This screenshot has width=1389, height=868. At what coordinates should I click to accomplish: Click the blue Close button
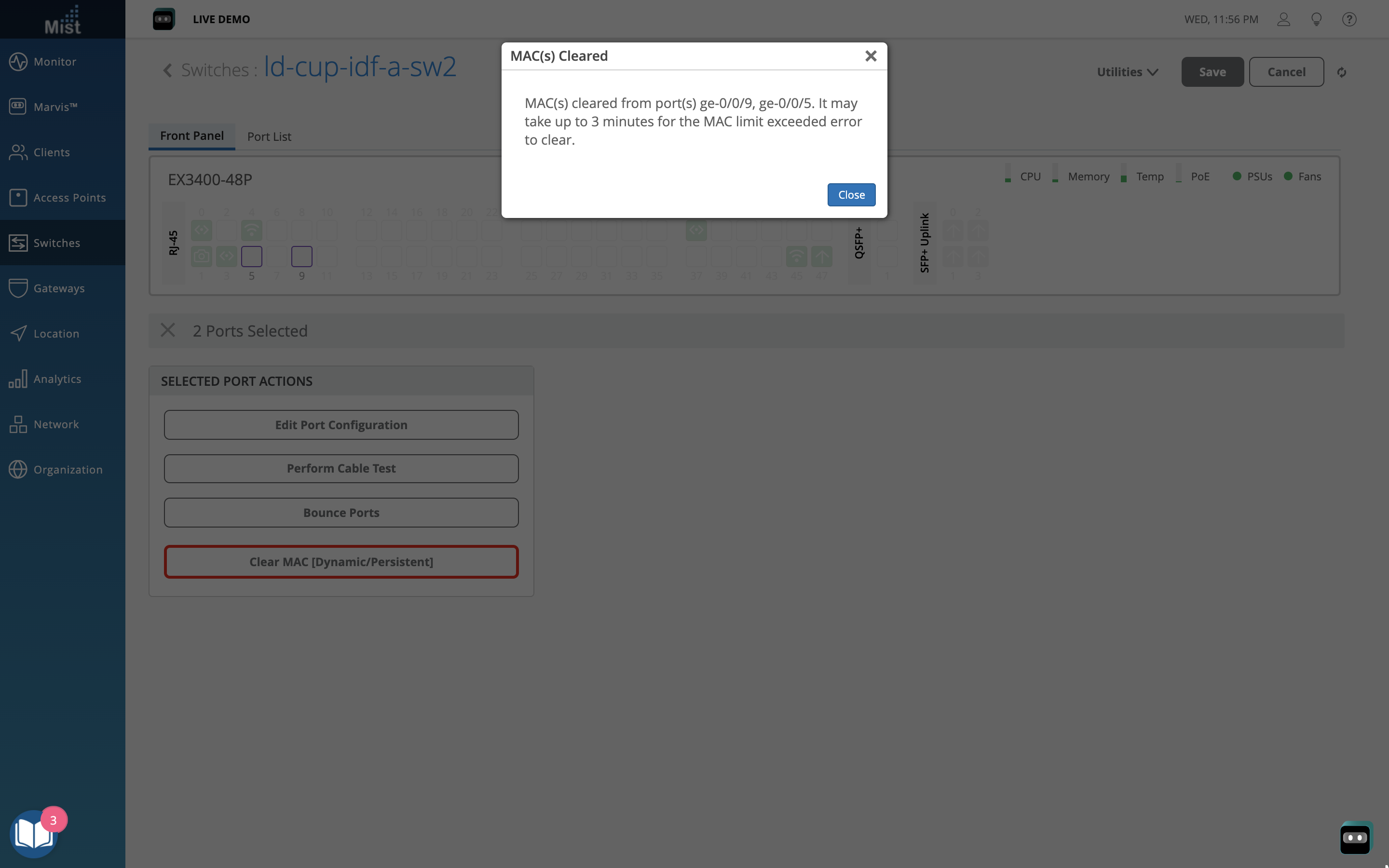[x=851, y=195]
